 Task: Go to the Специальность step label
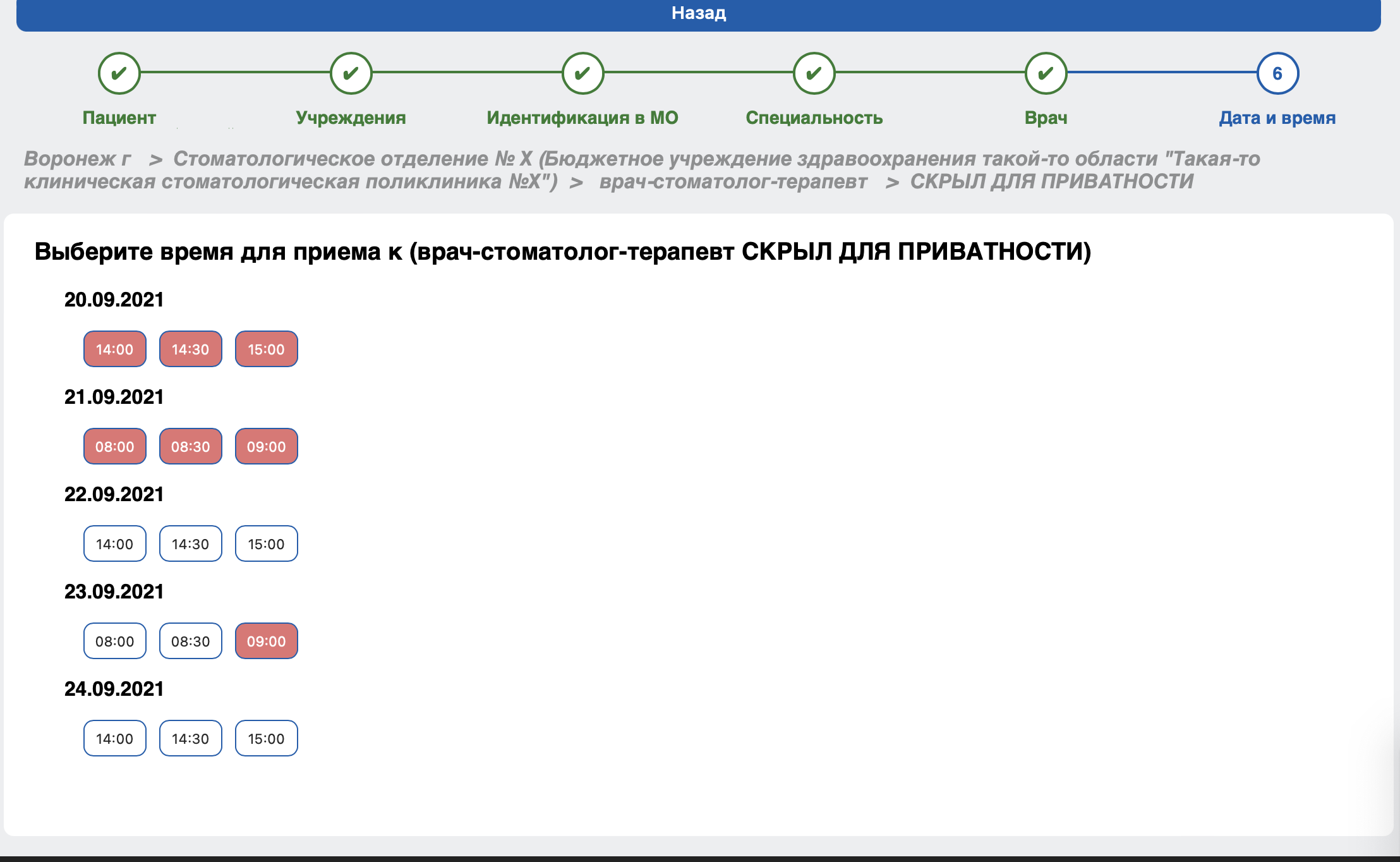pos(814,118)
